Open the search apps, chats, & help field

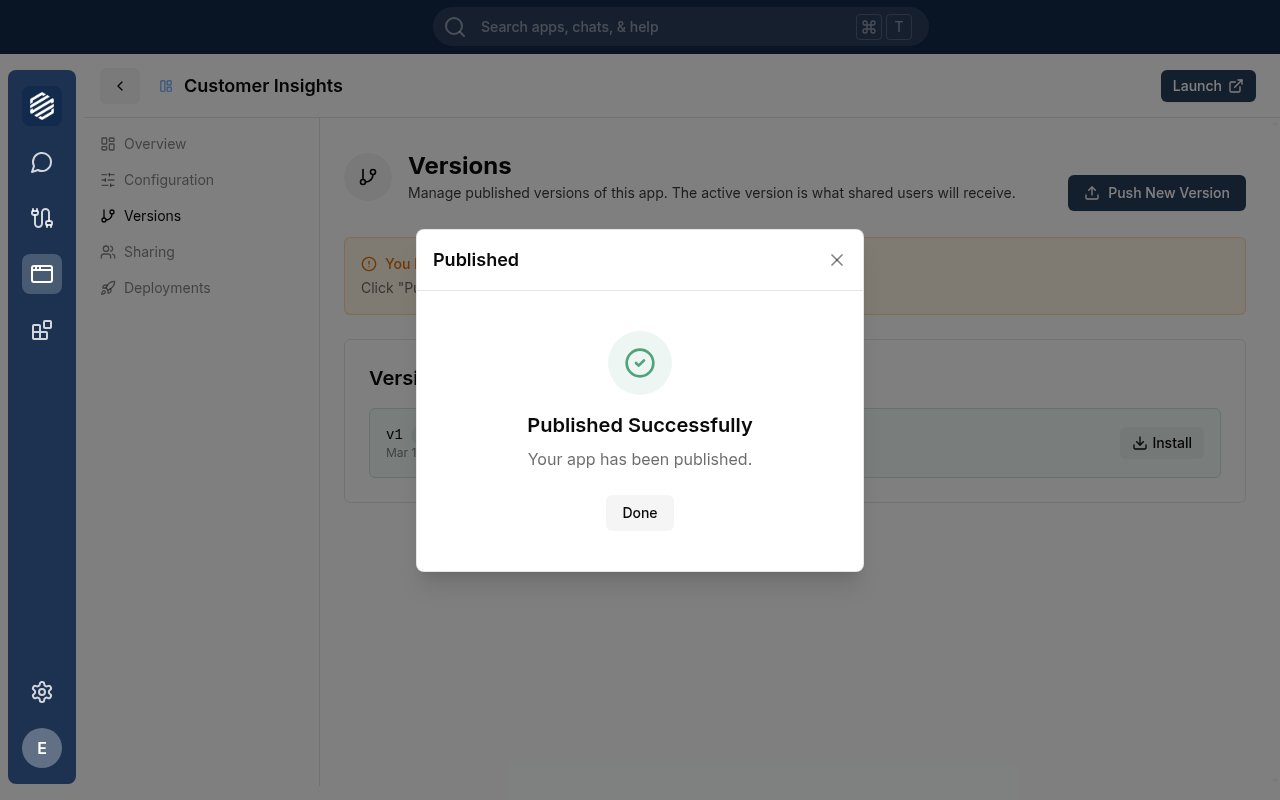tap(681, 27)
